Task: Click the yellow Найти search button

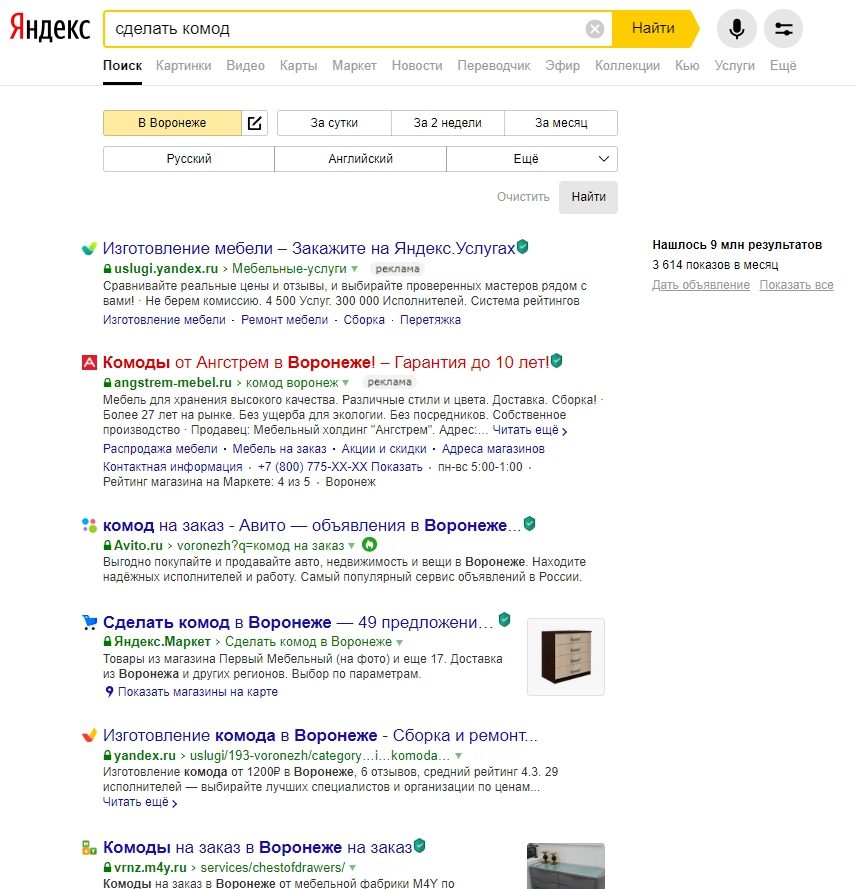Action: [655, 28]
